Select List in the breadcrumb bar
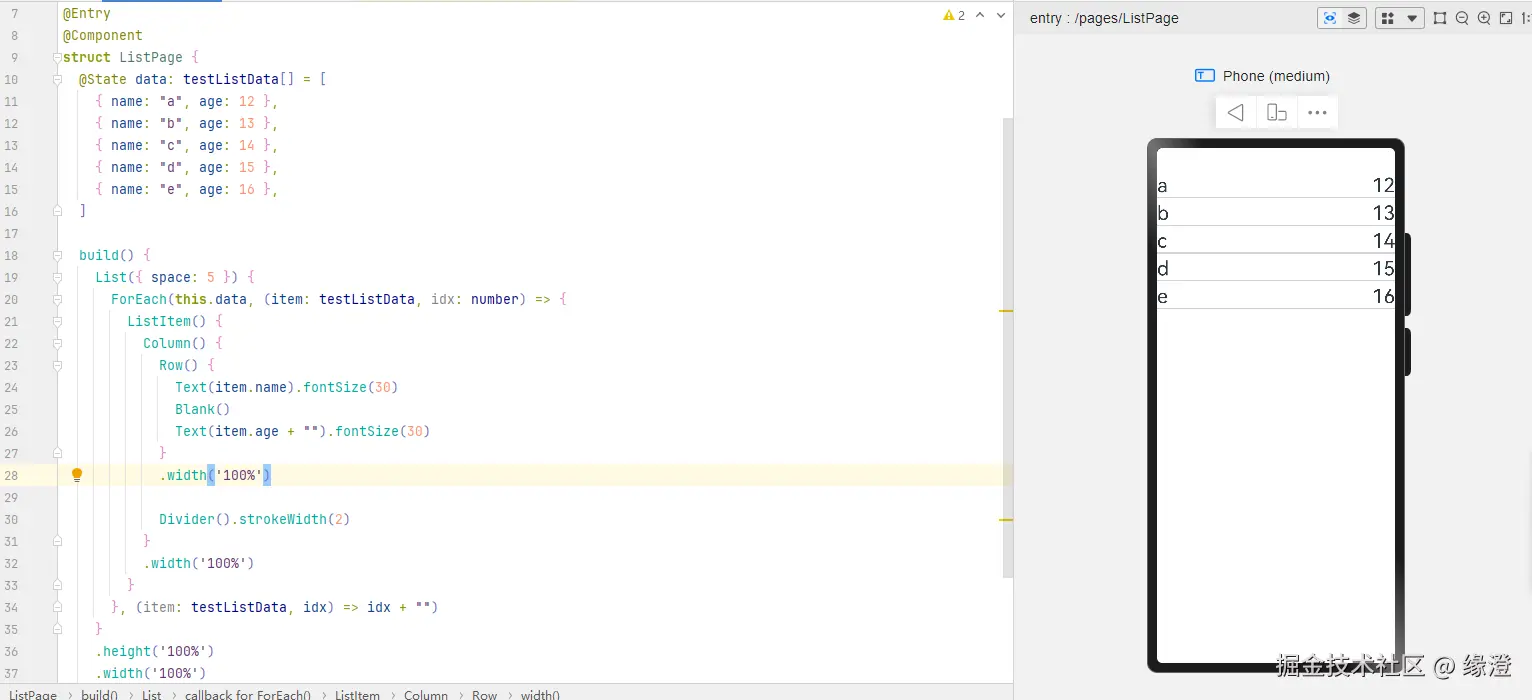 click(x=151, y=694)
